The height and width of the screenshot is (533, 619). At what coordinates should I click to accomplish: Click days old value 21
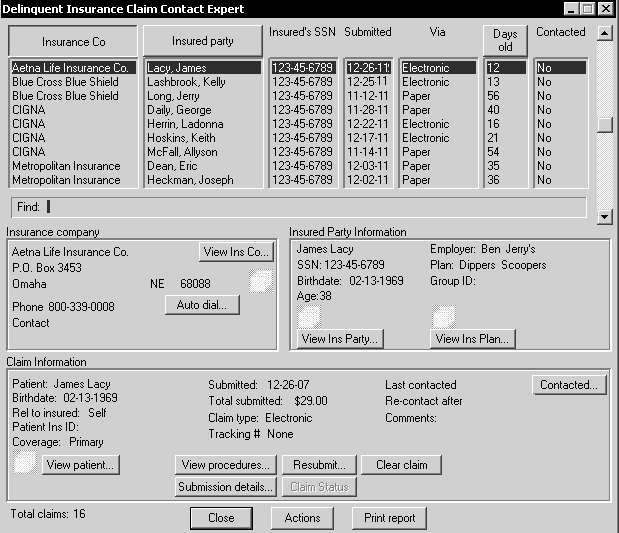click(x=493, y=138)
